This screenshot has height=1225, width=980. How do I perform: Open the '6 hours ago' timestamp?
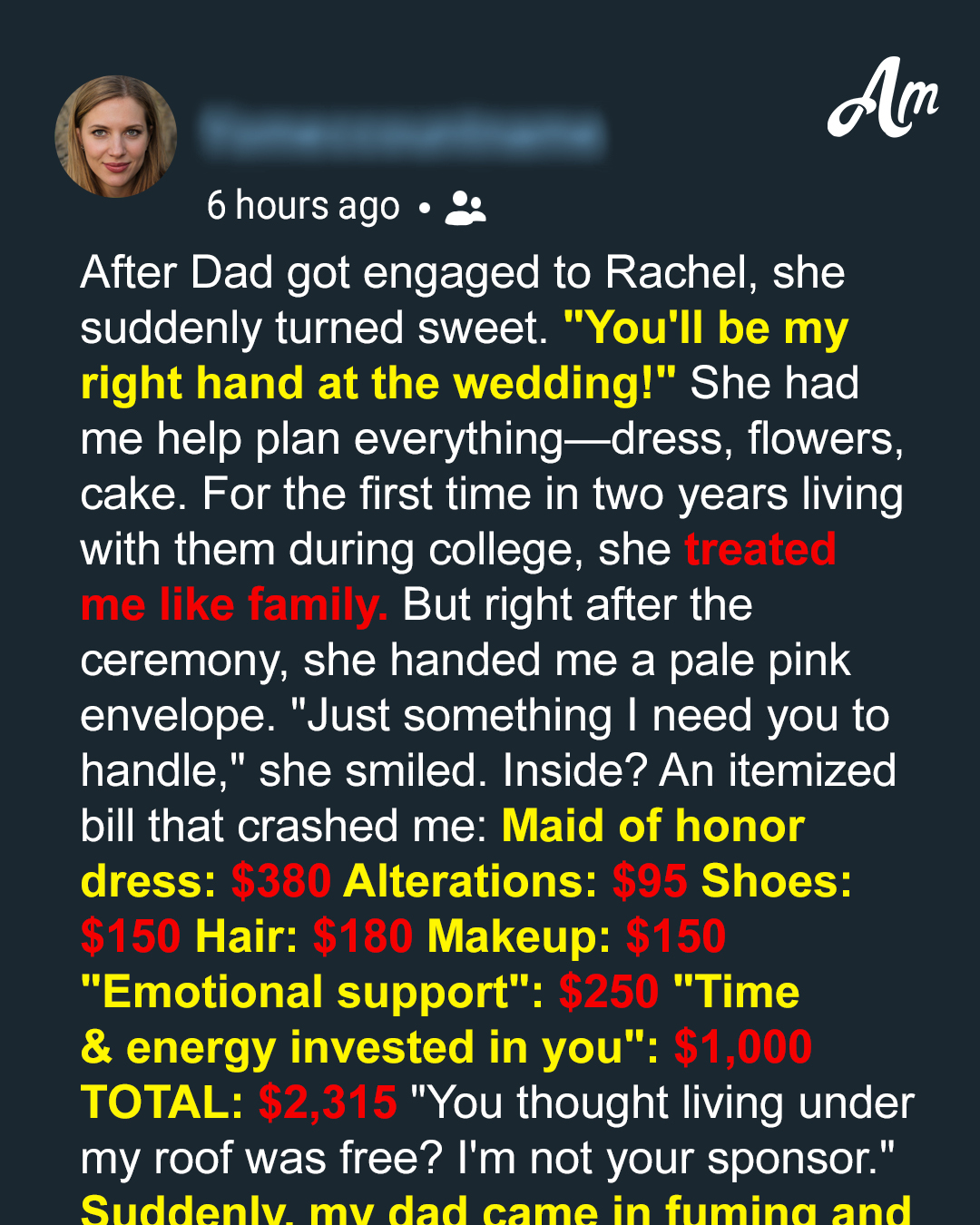[303, 206]
